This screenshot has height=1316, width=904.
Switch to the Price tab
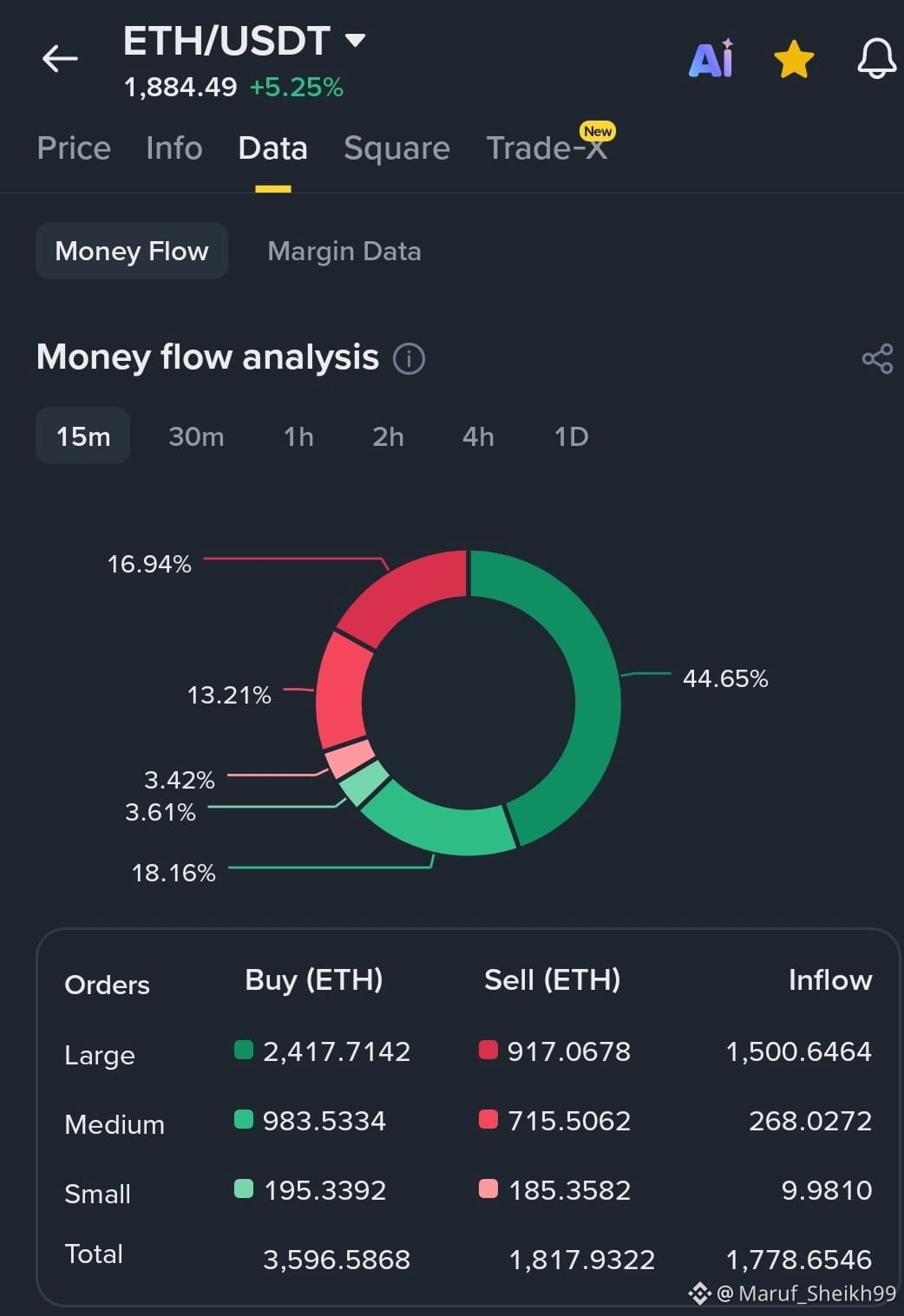[74, 148]
